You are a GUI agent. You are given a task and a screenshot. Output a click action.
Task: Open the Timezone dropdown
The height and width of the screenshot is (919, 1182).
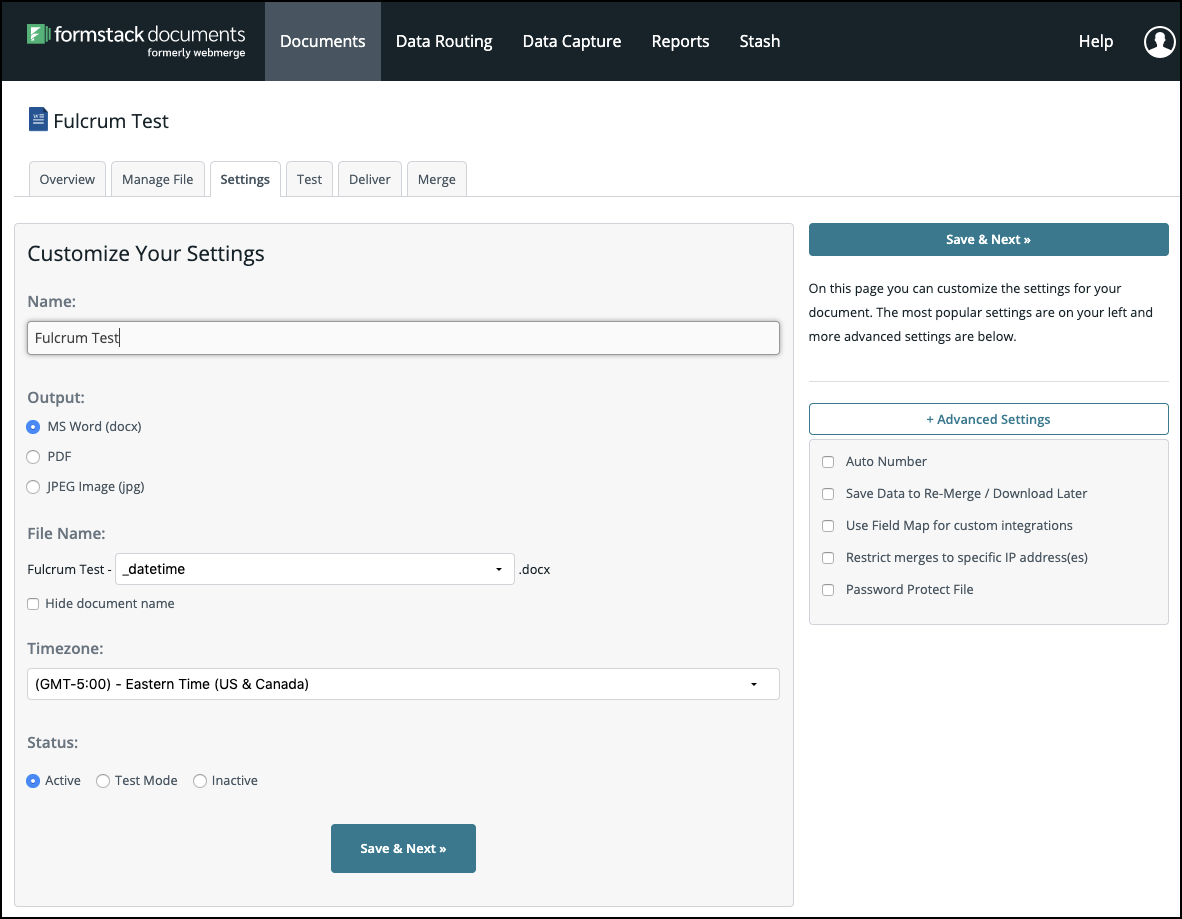[403, 684]
